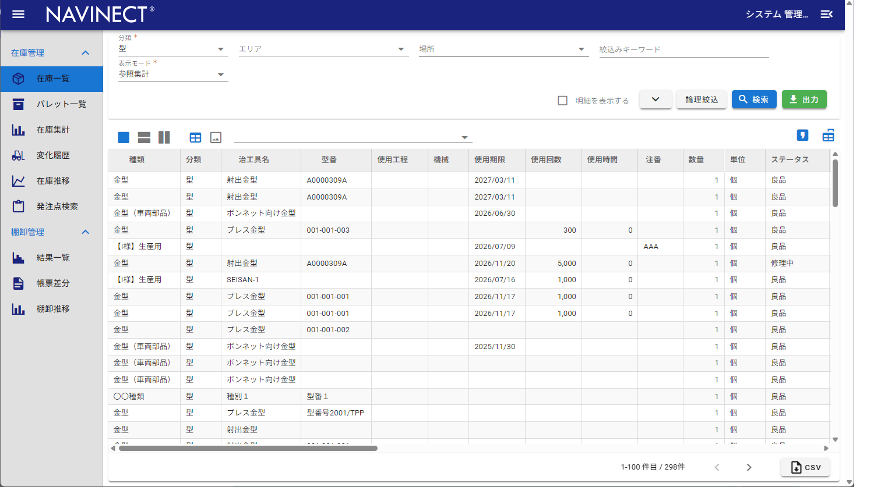Download the list with the CSV button
The image size is (882, 488).
point(806,467)
